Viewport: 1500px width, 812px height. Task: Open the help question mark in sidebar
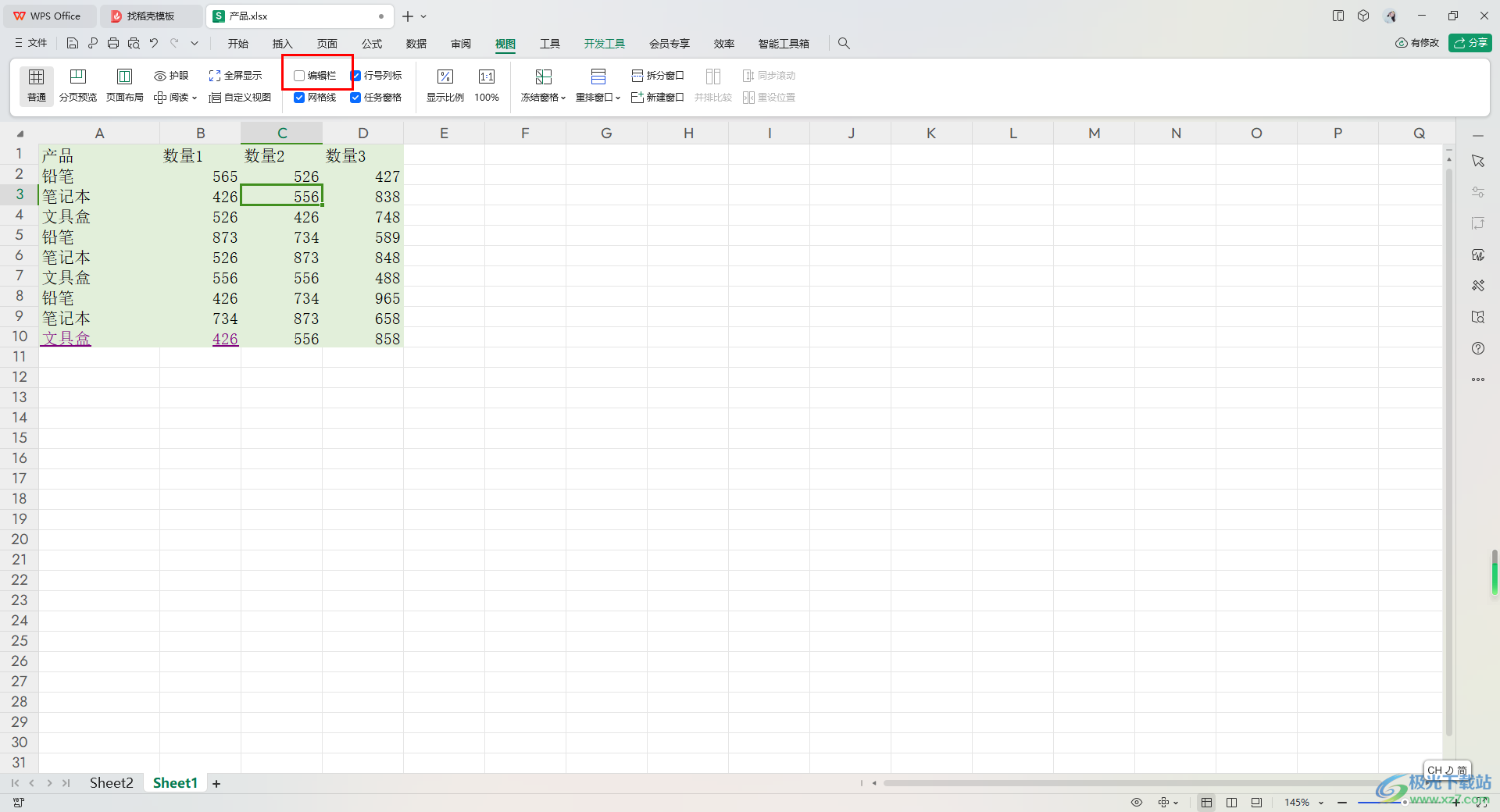pyautogui.click(x=1478, y=348)
